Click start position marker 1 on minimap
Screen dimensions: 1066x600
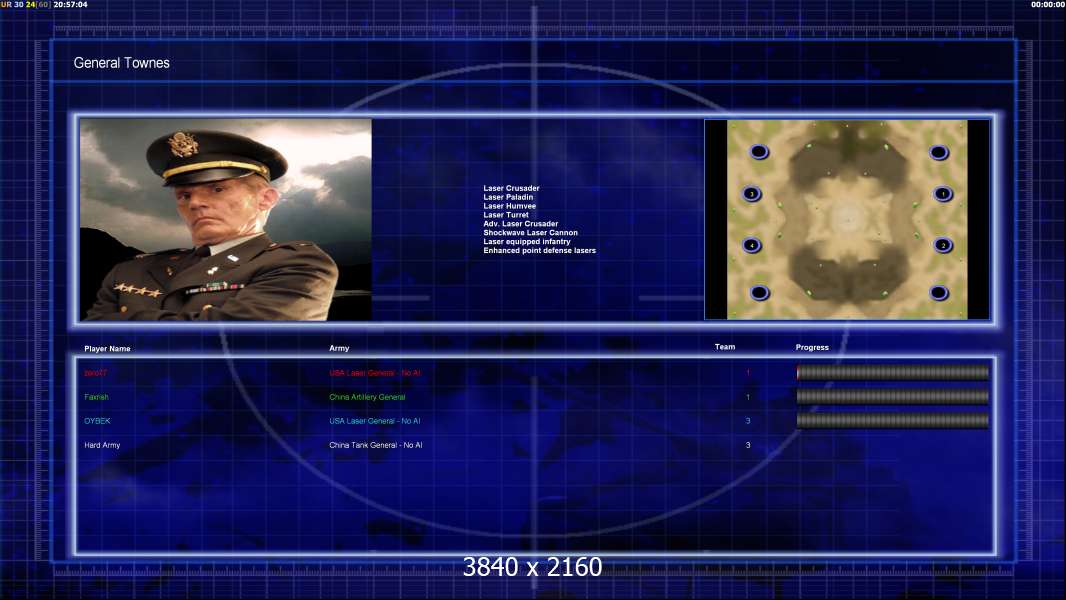click(x=943, y=194)
